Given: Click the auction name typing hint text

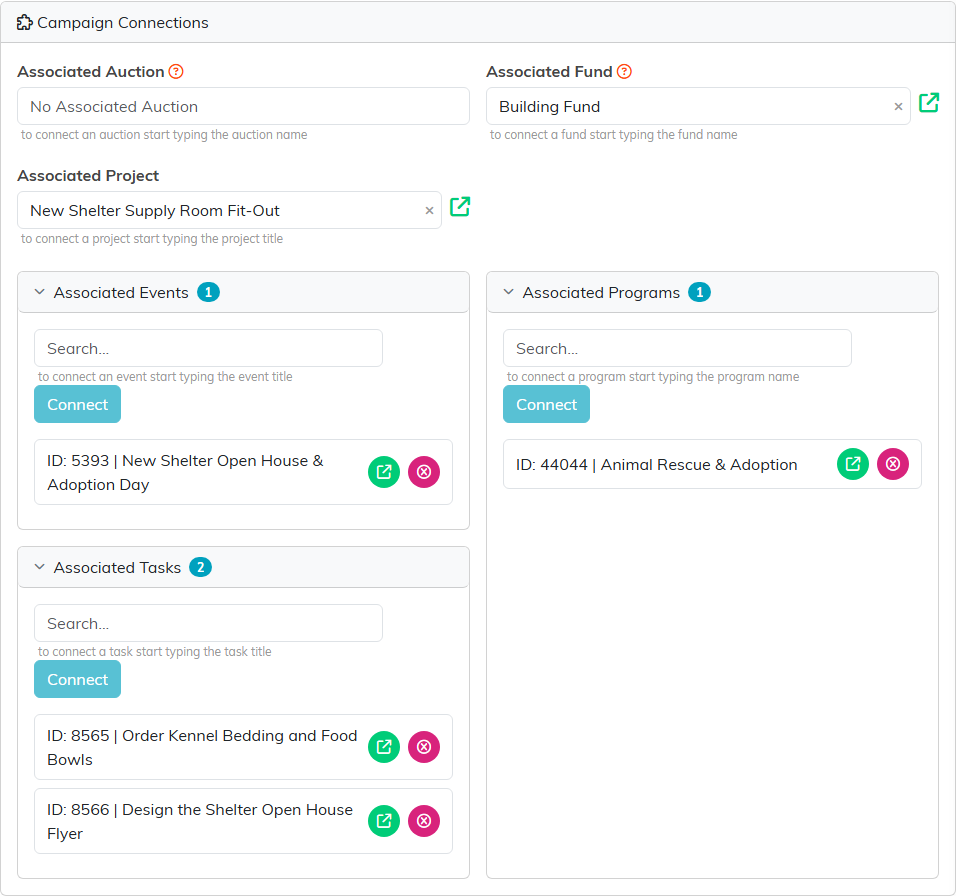Looking at the screenshot, I should (164, 135).
